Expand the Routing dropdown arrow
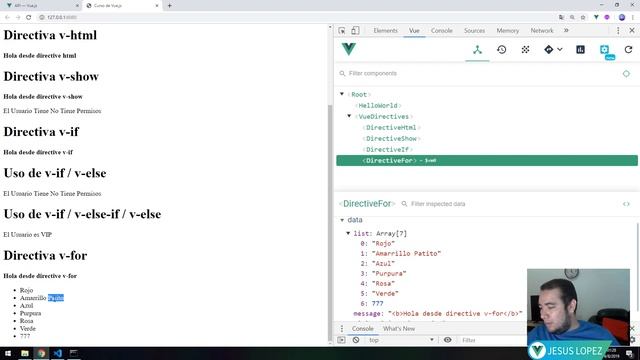640x360 pixels. coord(560,49)
